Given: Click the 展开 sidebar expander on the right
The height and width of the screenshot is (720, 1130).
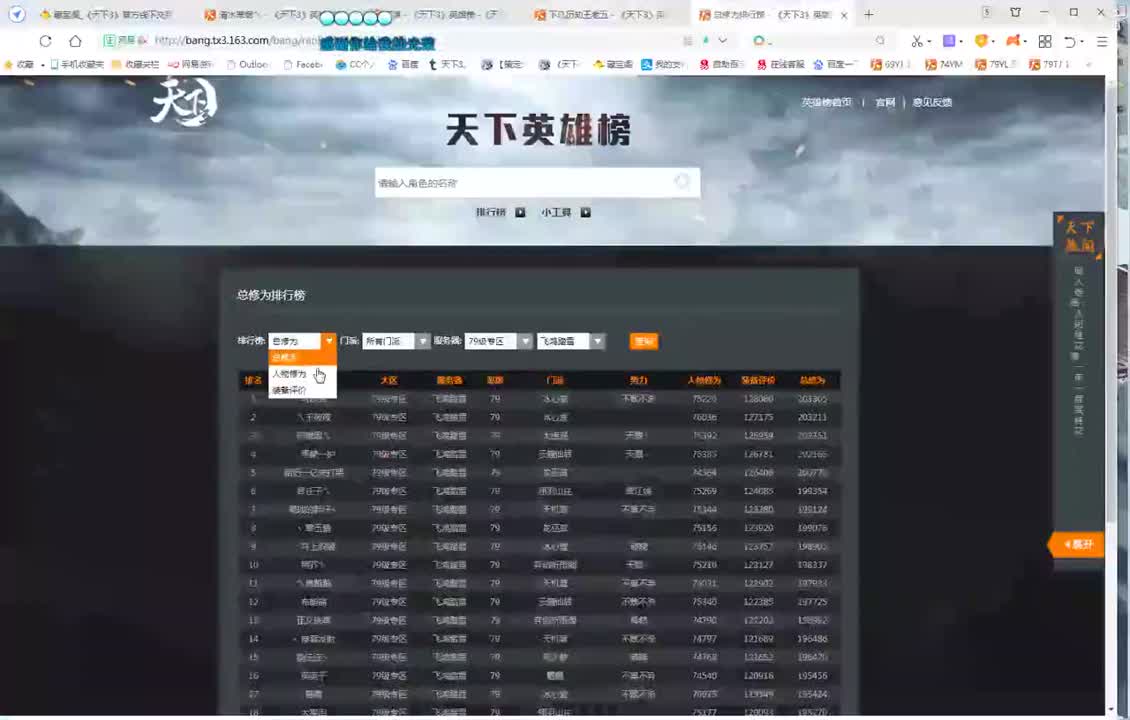Looking at the screenshot, I should click(x=1078, y=544).
